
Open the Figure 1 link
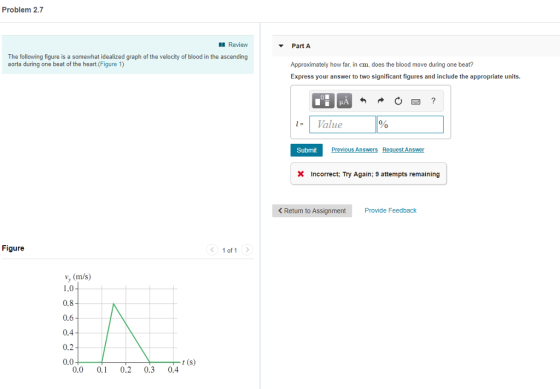tap(110, 64)
